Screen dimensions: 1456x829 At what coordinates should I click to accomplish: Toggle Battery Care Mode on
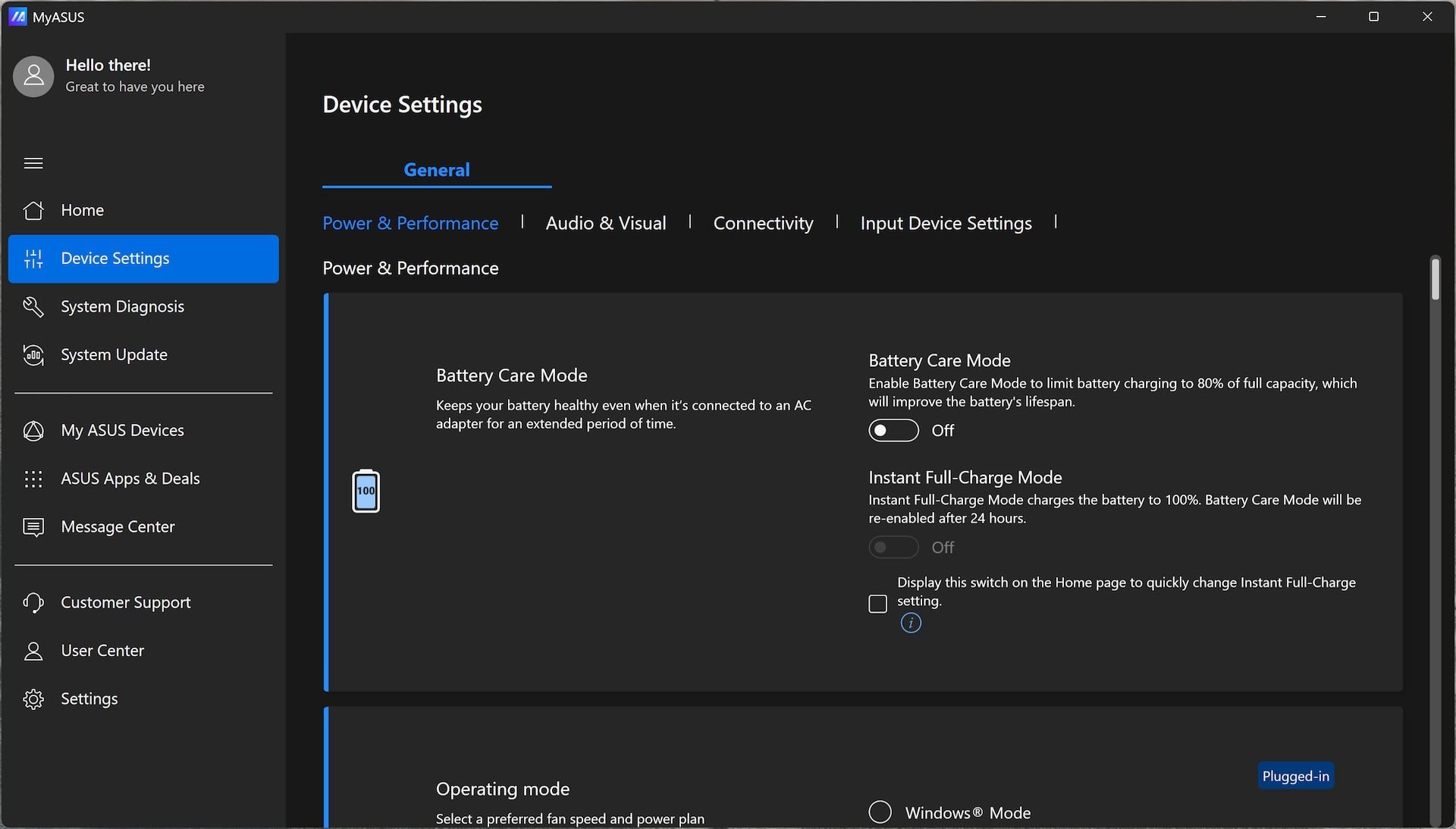pyautogui.click(x=893, y=429)
